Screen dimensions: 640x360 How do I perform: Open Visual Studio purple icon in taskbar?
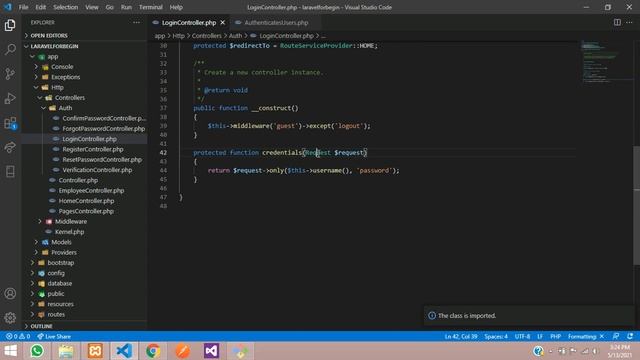[x=211, y=351]
